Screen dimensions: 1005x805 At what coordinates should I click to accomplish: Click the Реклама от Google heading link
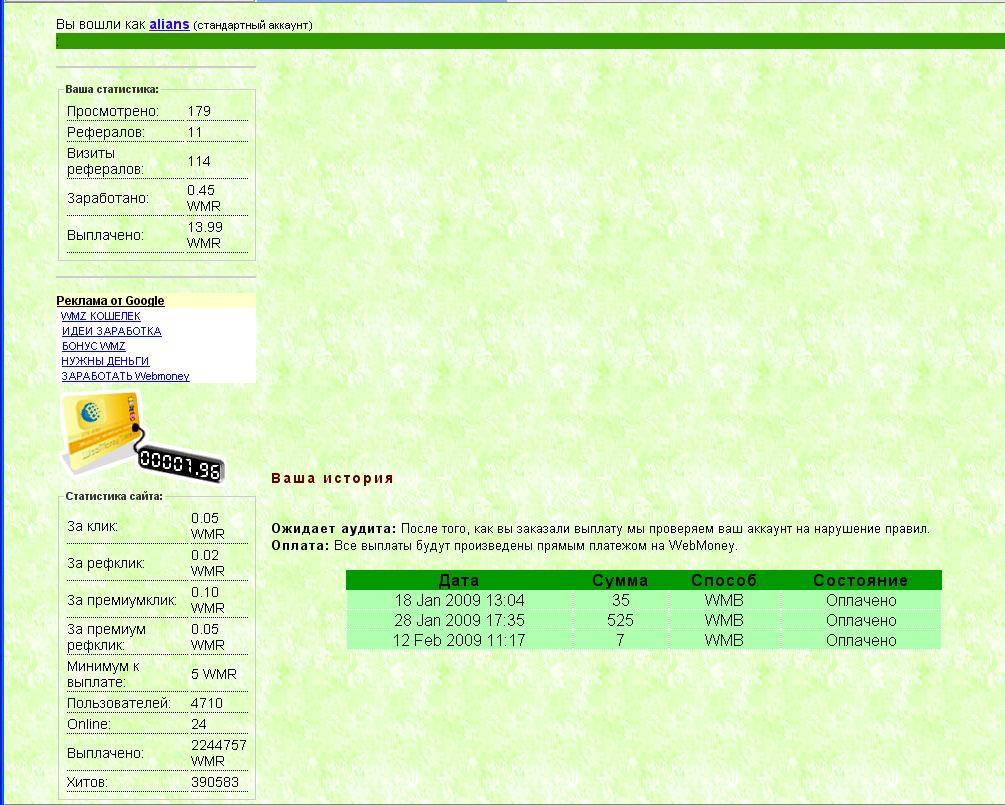[x=110, y=301]
